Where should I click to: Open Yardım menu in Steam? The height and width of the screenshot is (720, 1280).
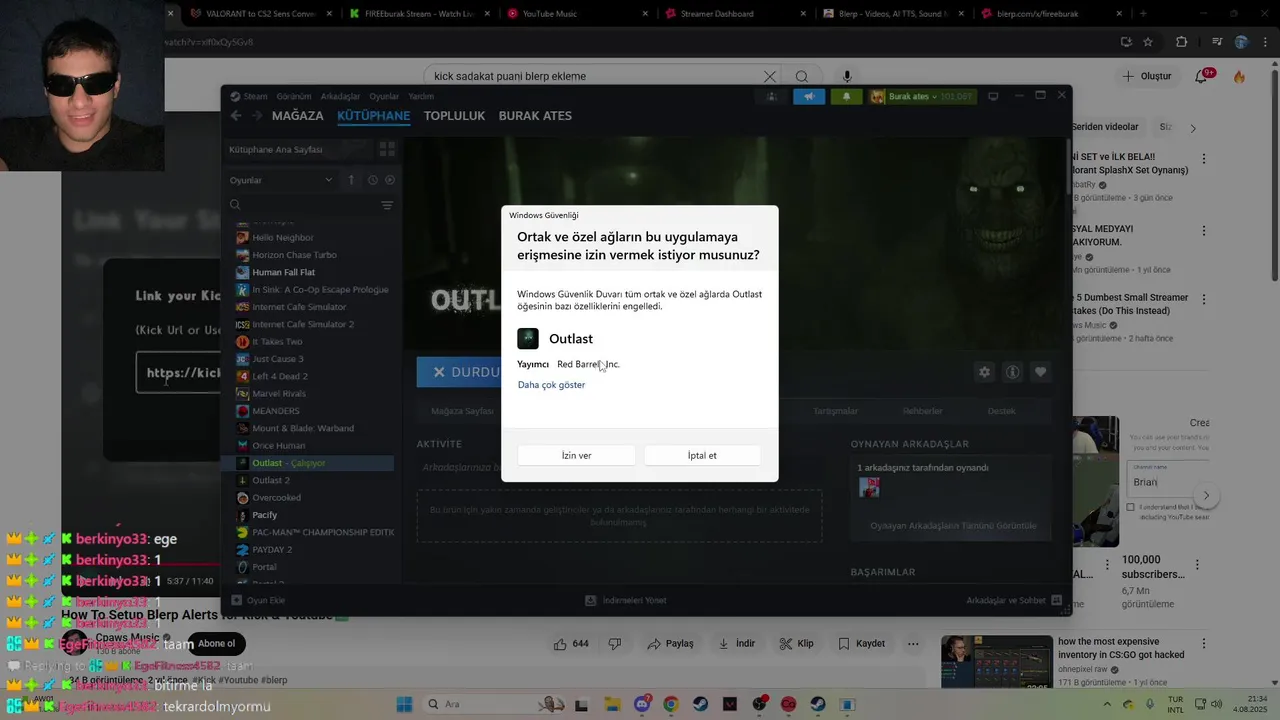click(x=421, y=96)
